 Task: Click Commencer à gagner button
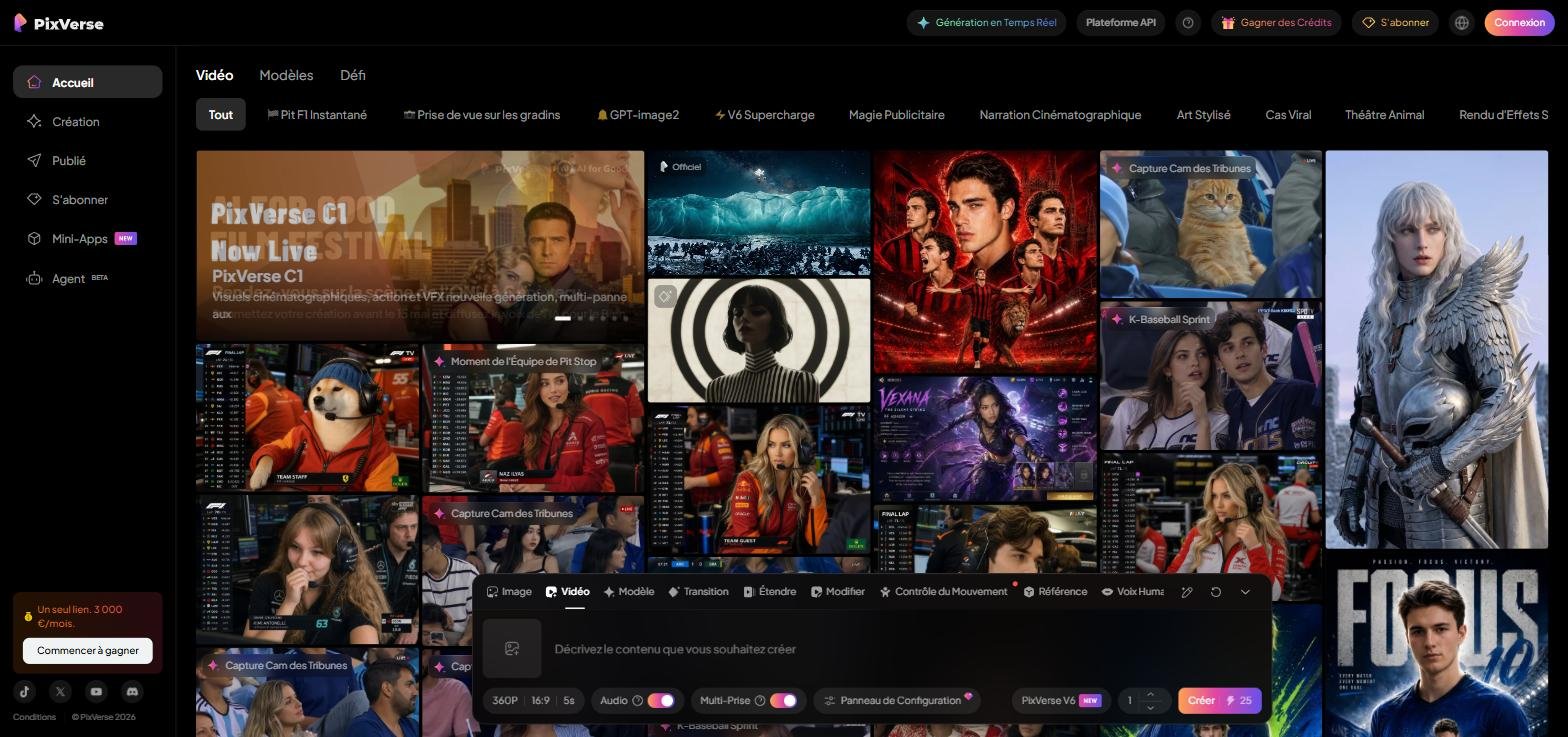88,650
